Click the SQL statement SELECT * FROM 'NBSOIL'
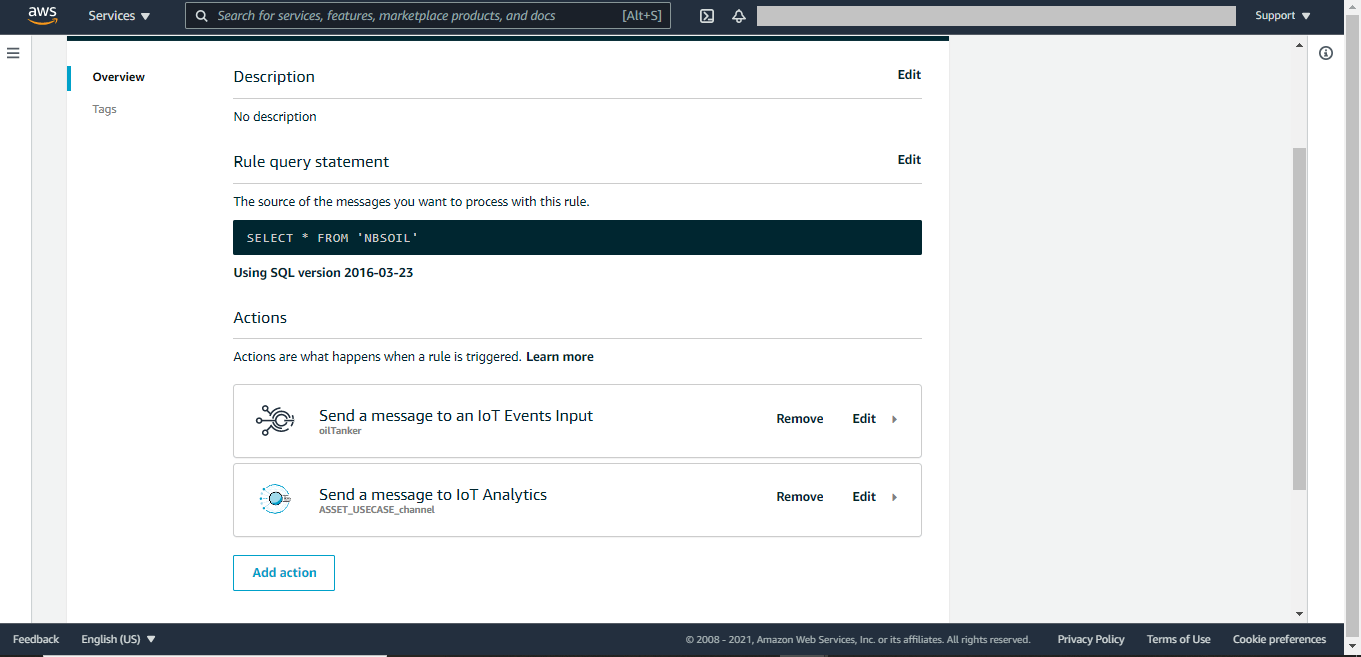The image size is (1361, 657). 332,238
